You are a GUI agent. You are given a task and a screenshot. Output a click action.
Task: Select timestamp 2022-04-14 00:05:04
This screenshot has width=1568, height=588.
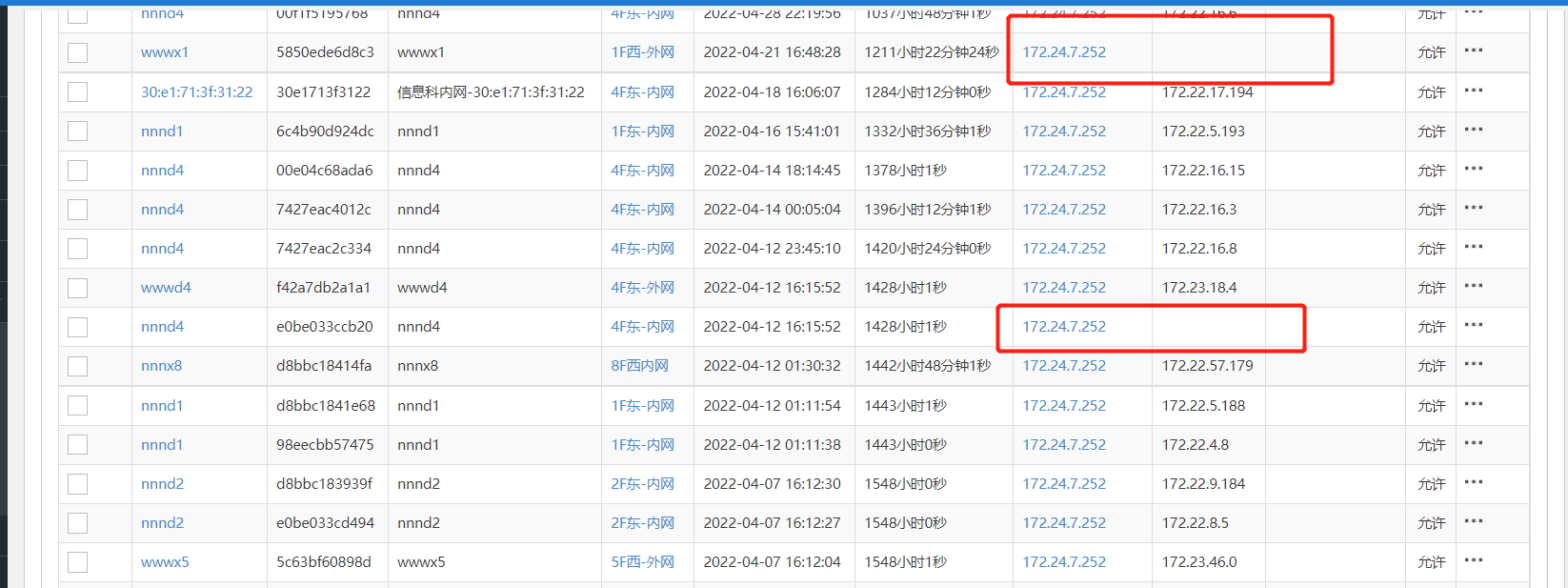(x=772, y=210)
